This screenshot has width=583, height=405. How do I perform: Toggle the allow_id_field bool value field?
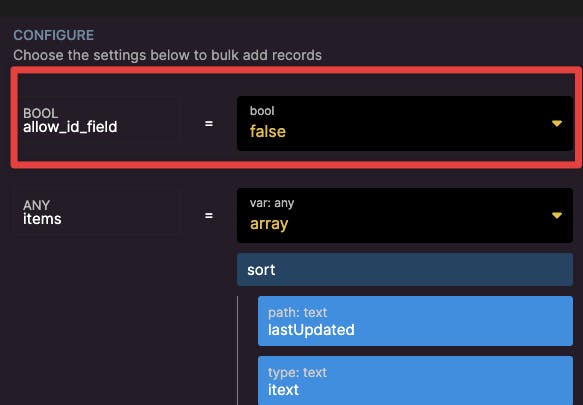click(x=405, y=123)
